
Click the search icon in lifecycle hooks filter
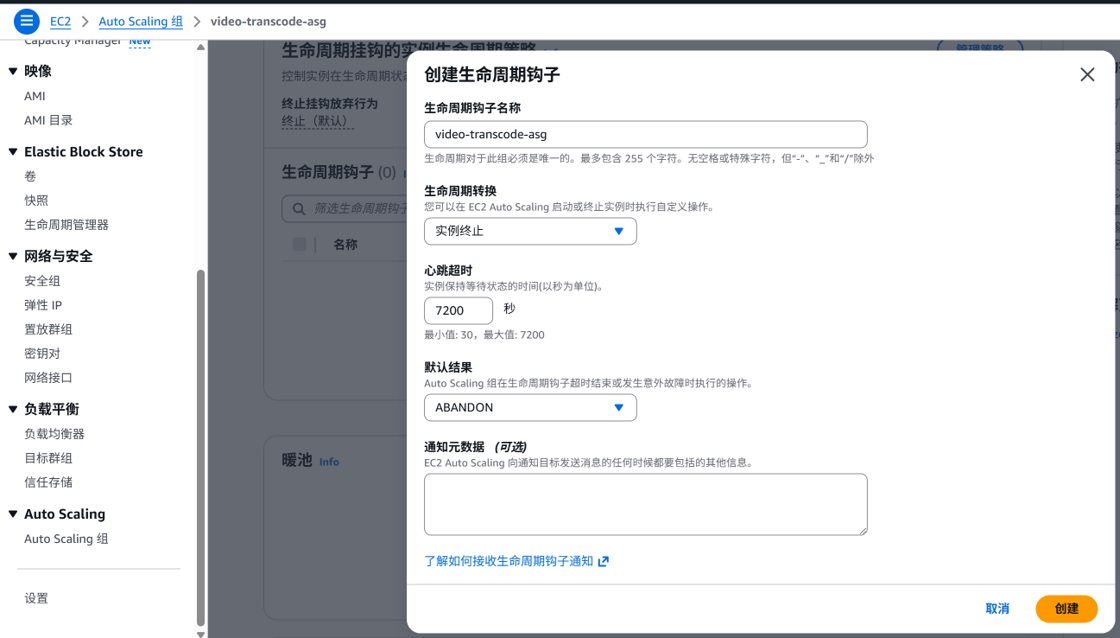point(299,209)
